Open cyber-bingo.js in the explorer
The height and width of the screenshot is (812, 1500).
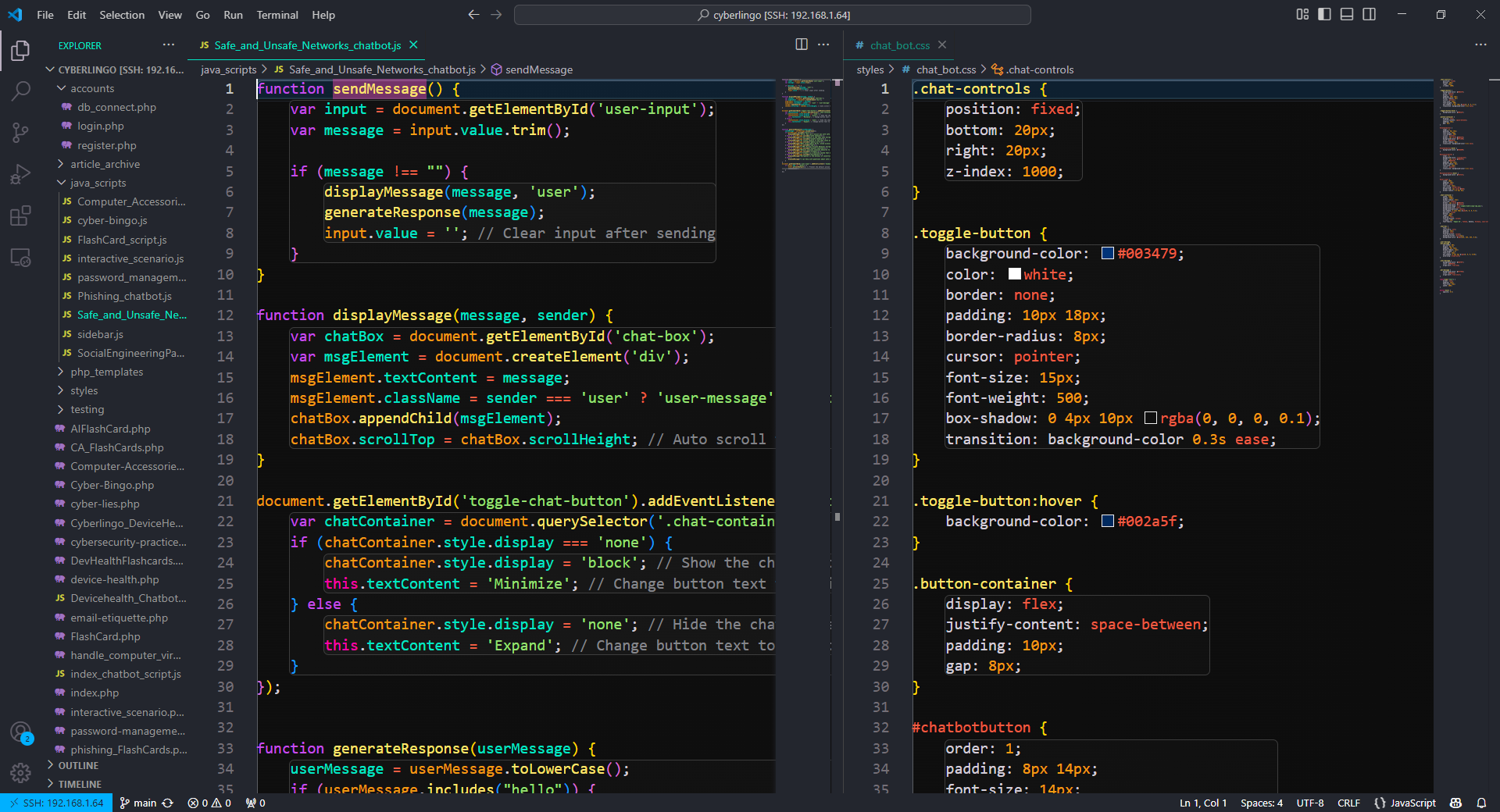pos(112,220)
